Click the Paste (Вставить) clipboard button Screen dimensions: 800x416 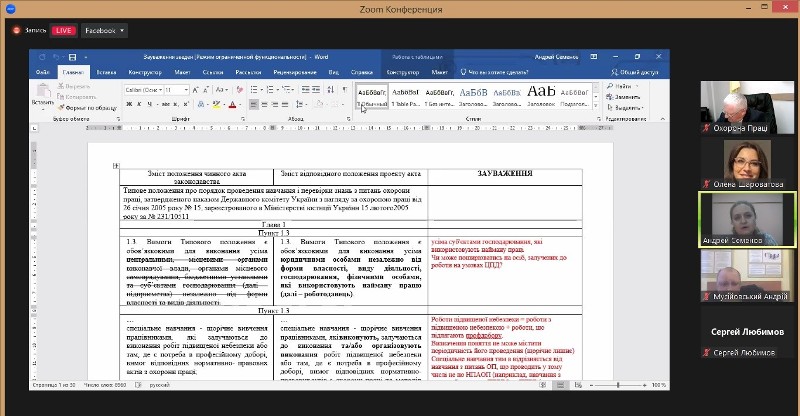tap(43, 96)
